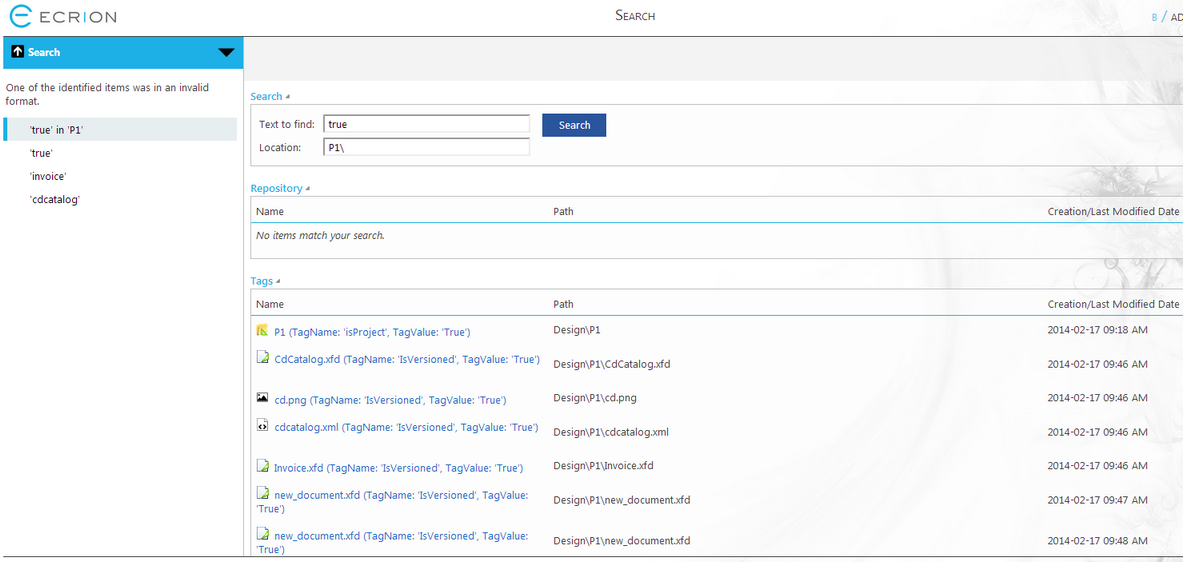1183x562 pixels.
Task: Click the 2014-02-17 09:48 AM date cell
Action: [1098, 541]
